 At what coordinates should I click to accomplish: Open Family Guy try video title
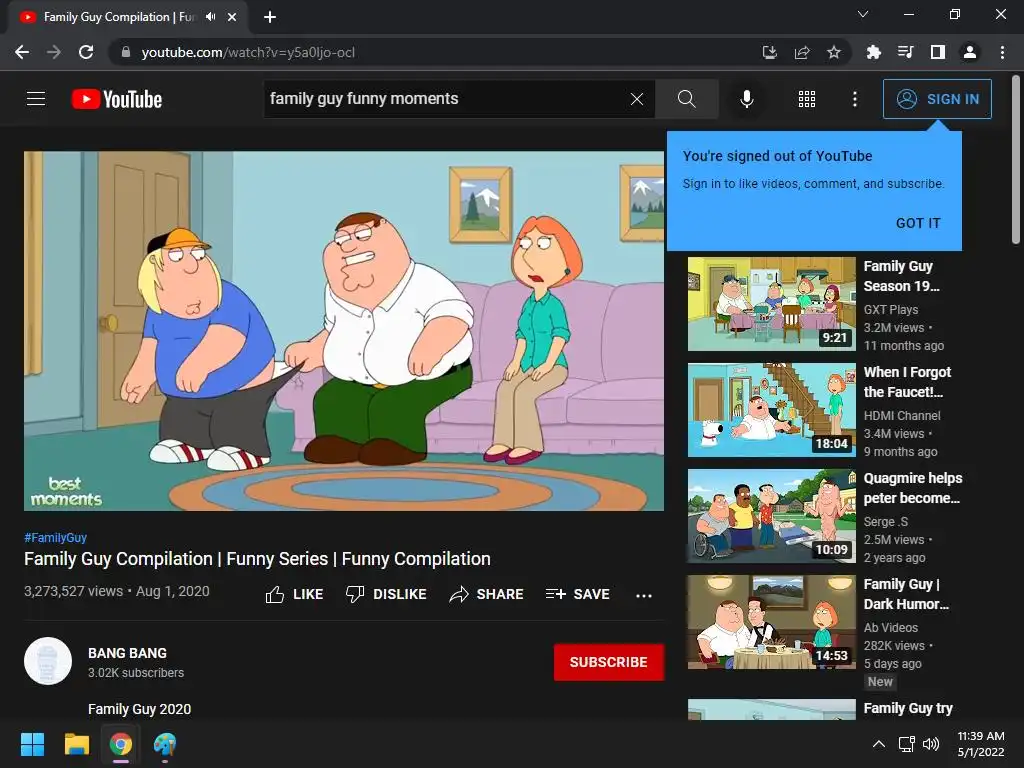(x=908, y=709)
